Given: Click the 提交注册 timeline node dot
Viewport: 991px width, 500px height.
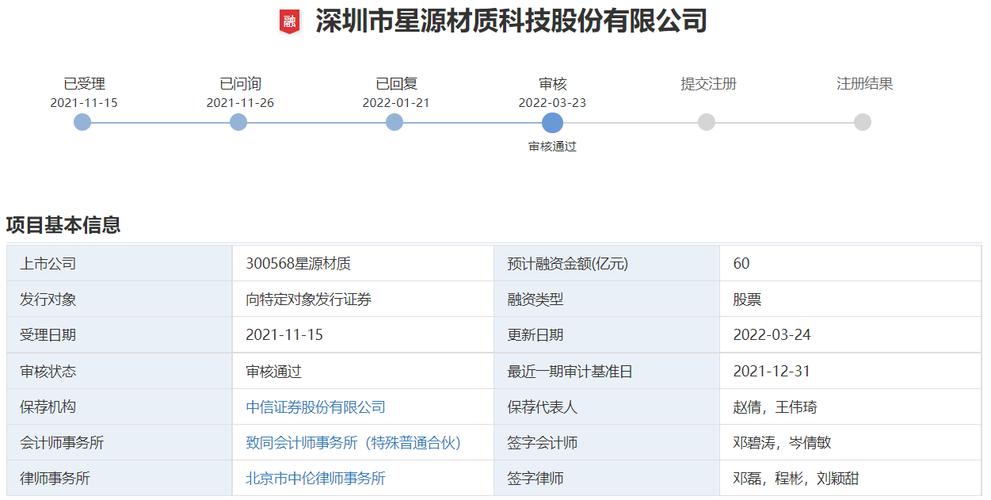Looking at the screenshot, I should pos(707,122).
